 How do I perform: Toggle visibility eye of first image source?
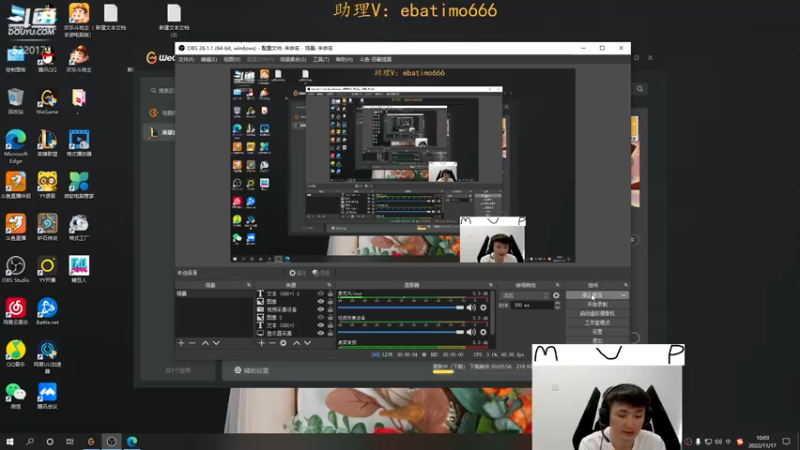[x=320, y=302]
